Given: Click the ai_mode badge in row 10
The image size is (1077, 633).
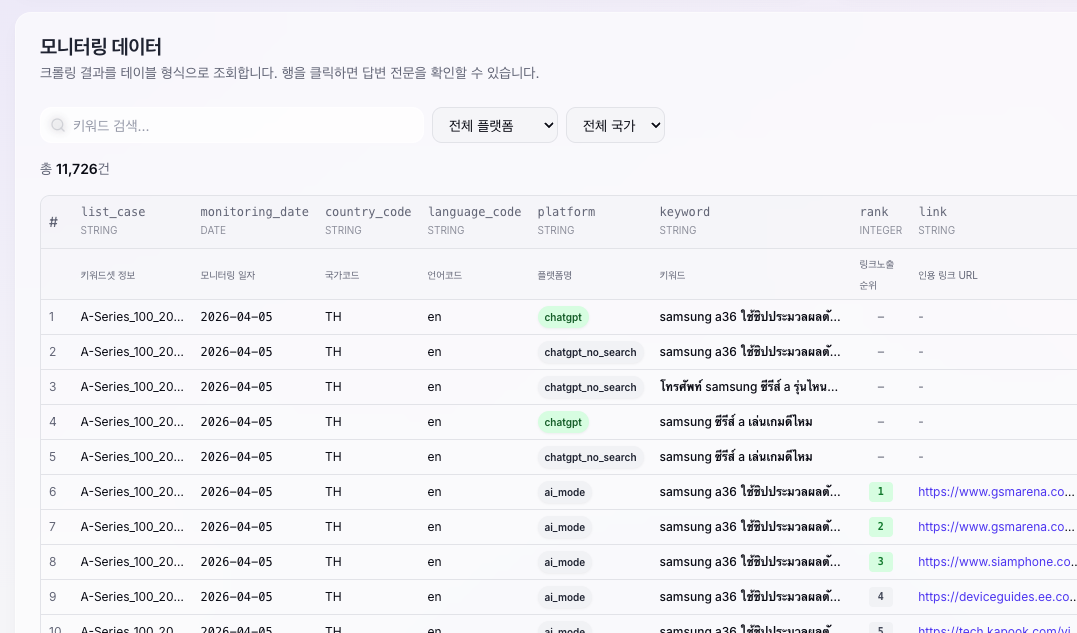Looking at the screenshot, I should coord(564,629).
